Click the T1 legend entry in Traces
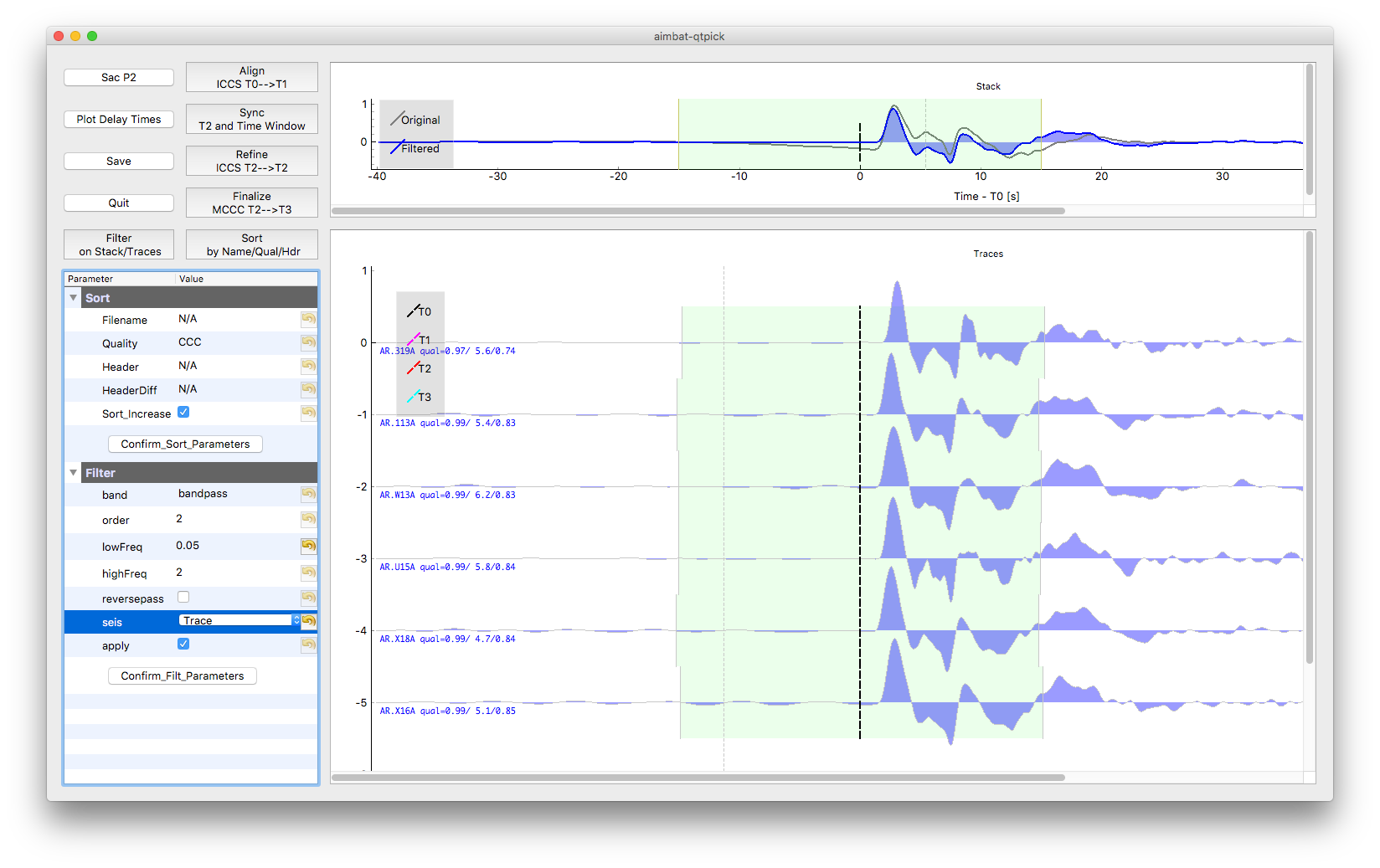Screen dimensions: 1380x868 pos(420,340)
